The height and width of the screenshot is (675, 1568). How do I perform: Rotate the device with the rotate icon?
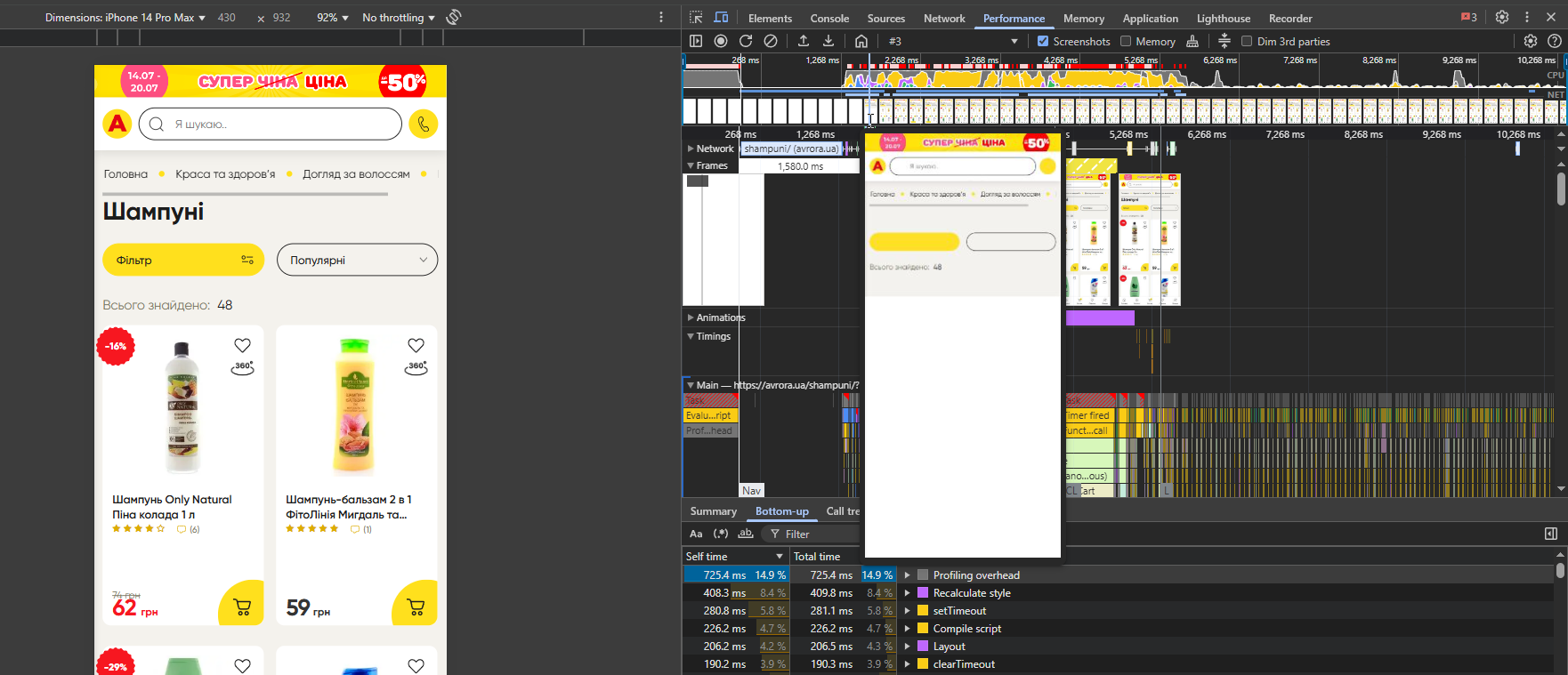coord(454,17)
